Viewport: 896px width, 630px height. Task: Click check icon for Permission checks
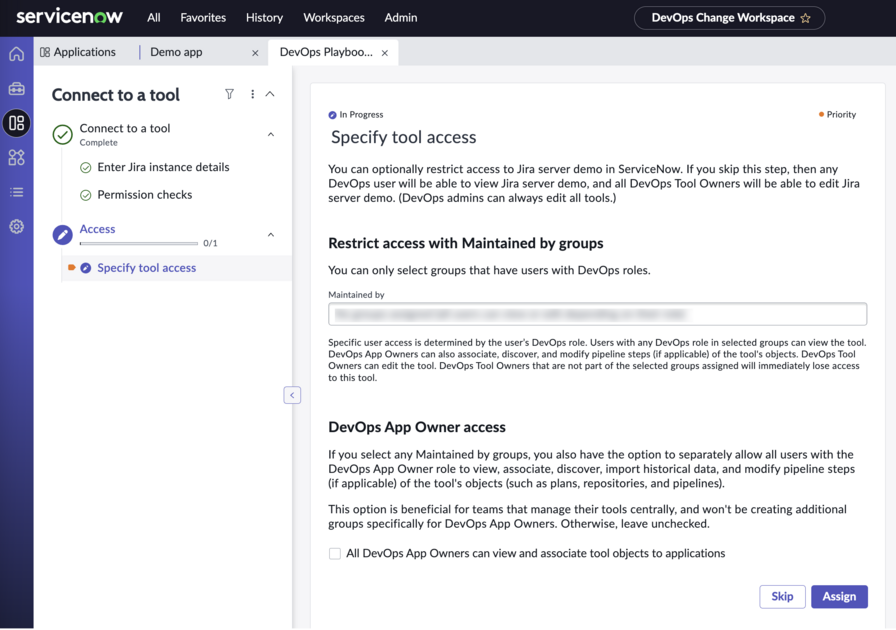[86, 195]
